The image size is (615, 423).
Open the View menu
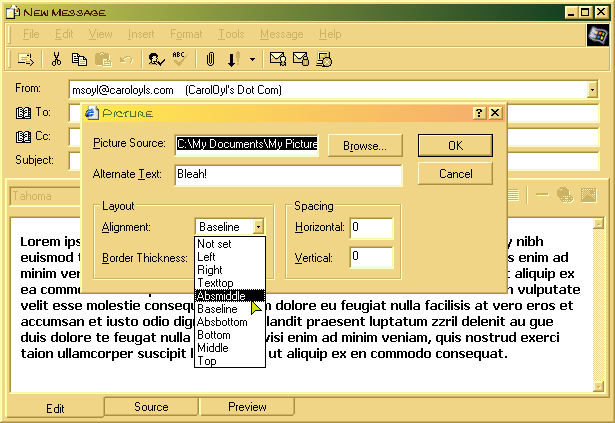tap(100, 34)
